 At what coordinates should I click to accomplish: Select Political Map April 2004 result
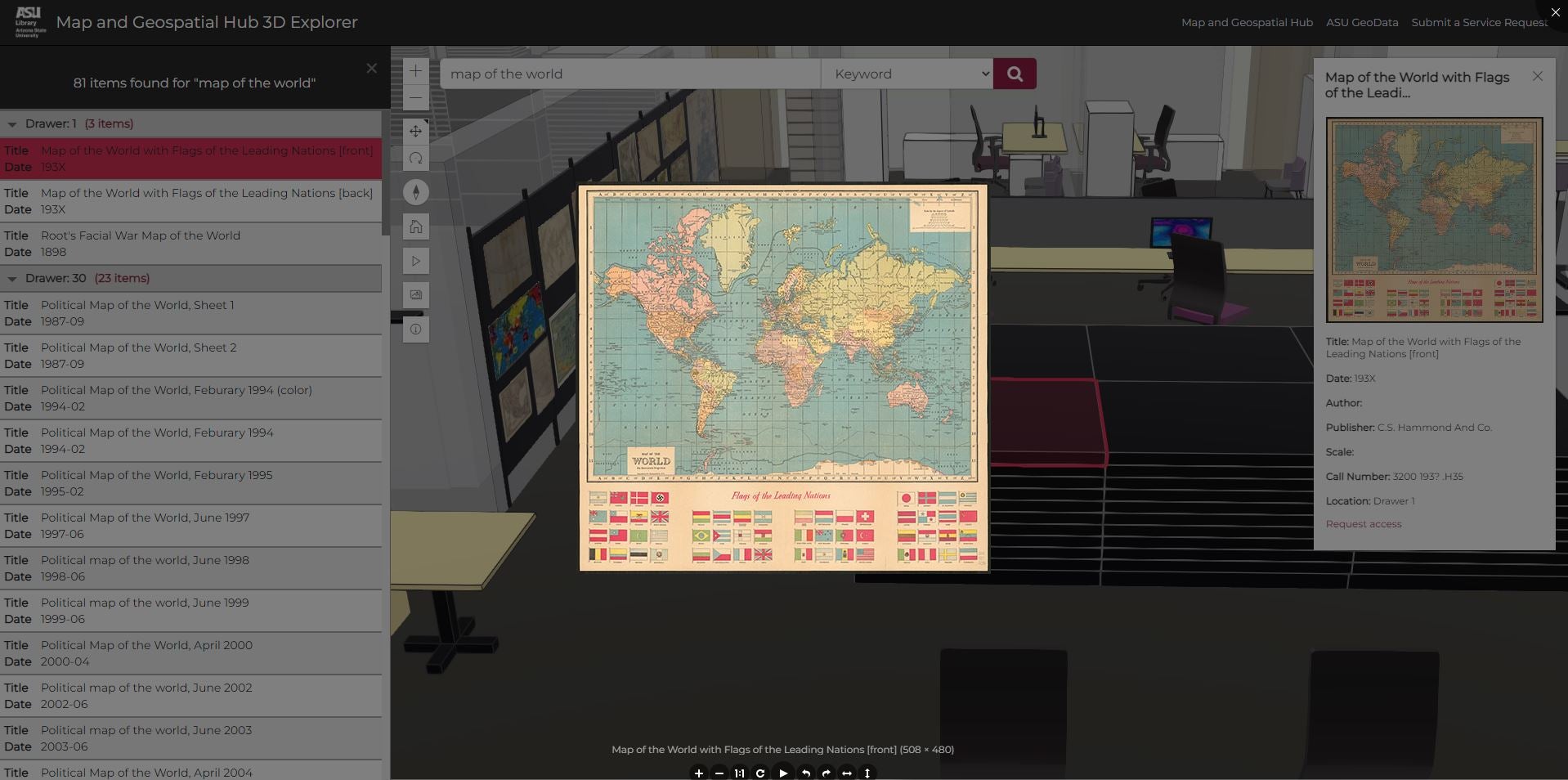point(190,770)
